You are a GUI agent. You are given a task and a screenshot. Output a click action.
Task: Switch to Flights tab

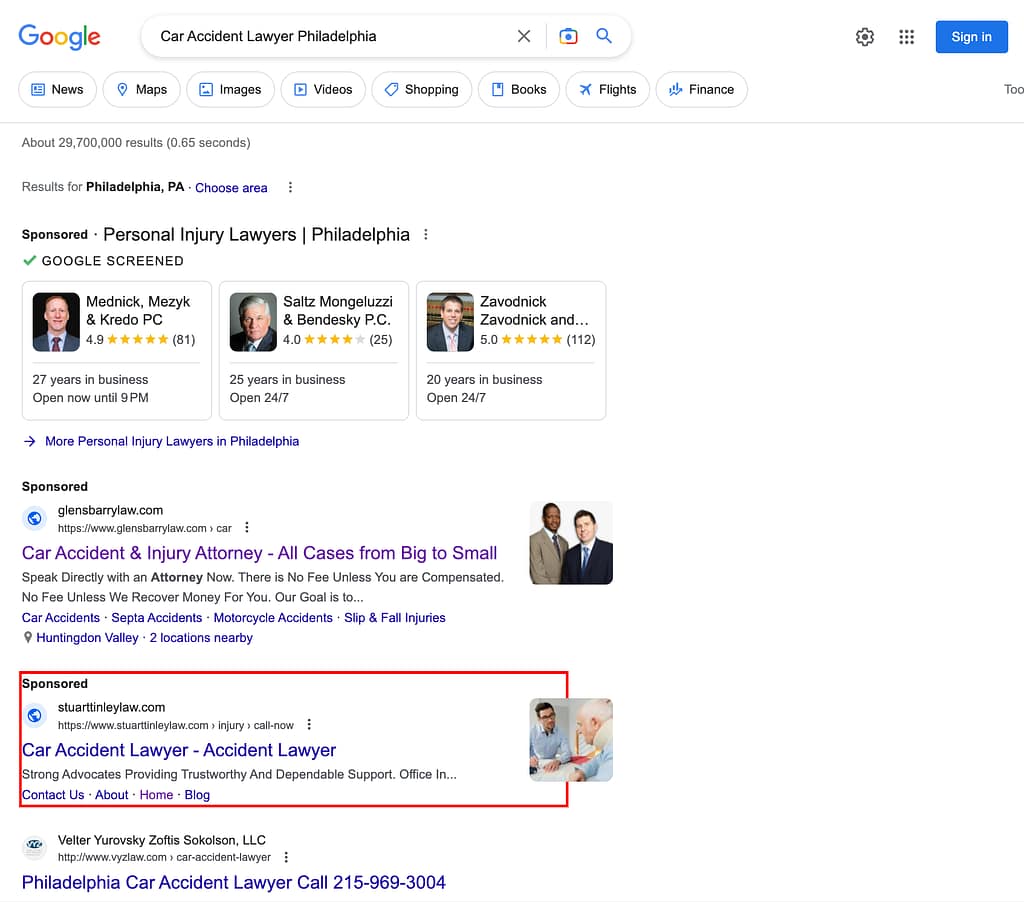(607, 89)
